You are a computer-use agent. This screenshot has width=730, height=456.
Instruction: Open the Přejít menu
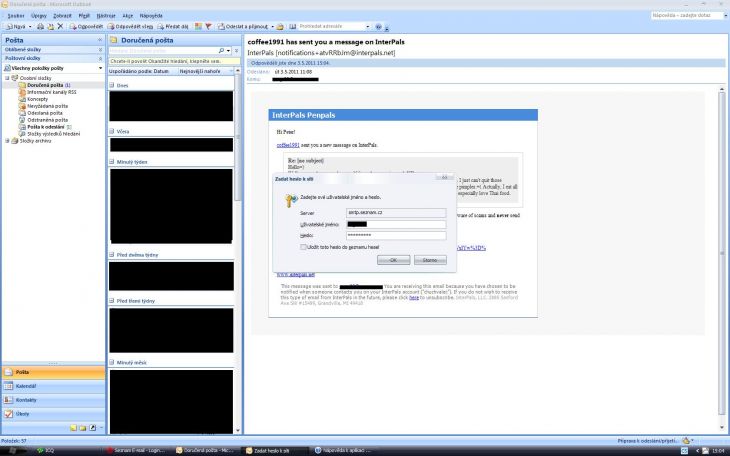tap(84, 16)
